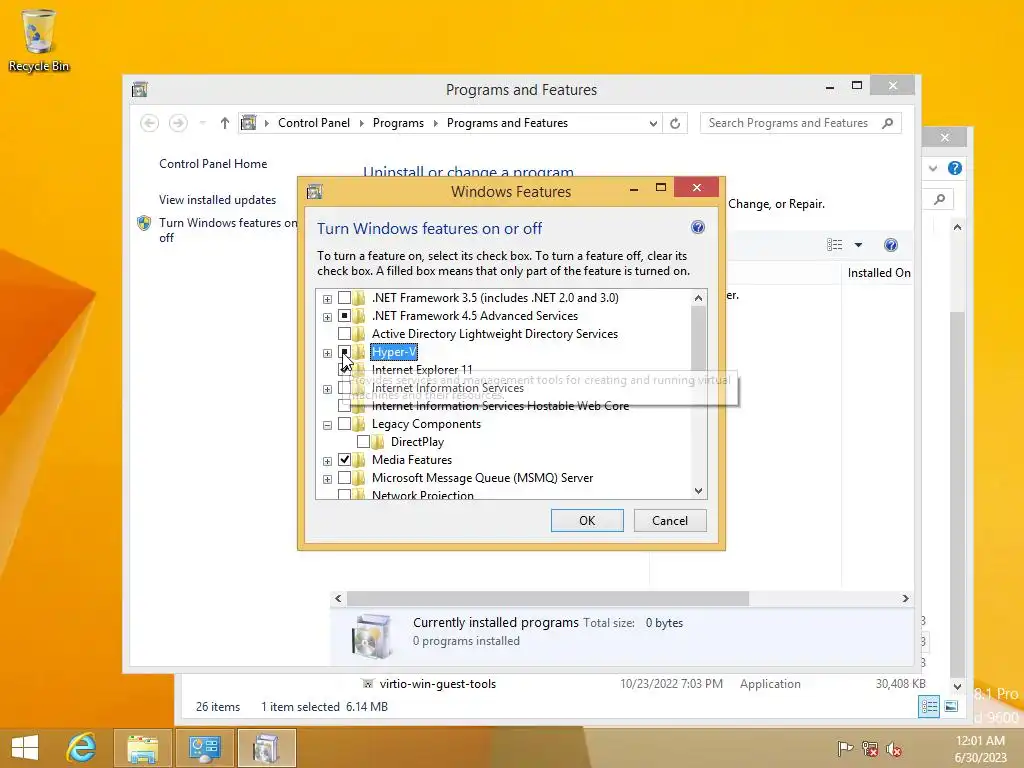Screen dimensions: 1024x768
Task: Open View installed updates link
Action: (217, 200)
